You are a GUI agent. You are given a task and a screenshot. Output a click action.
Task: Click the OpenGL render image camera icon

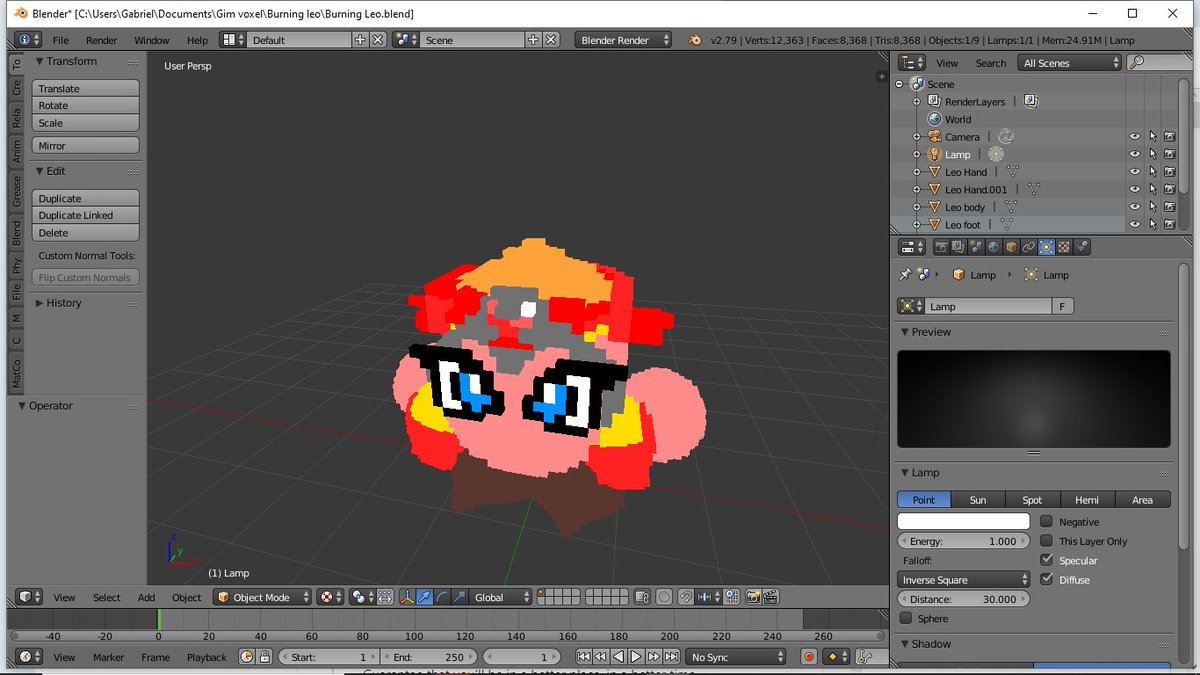[753, 597]
